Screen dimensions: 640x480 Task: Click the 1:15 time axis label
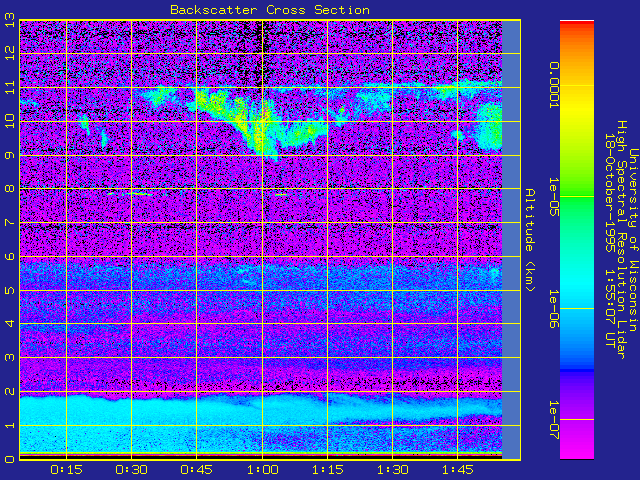[x=327, y=470]
